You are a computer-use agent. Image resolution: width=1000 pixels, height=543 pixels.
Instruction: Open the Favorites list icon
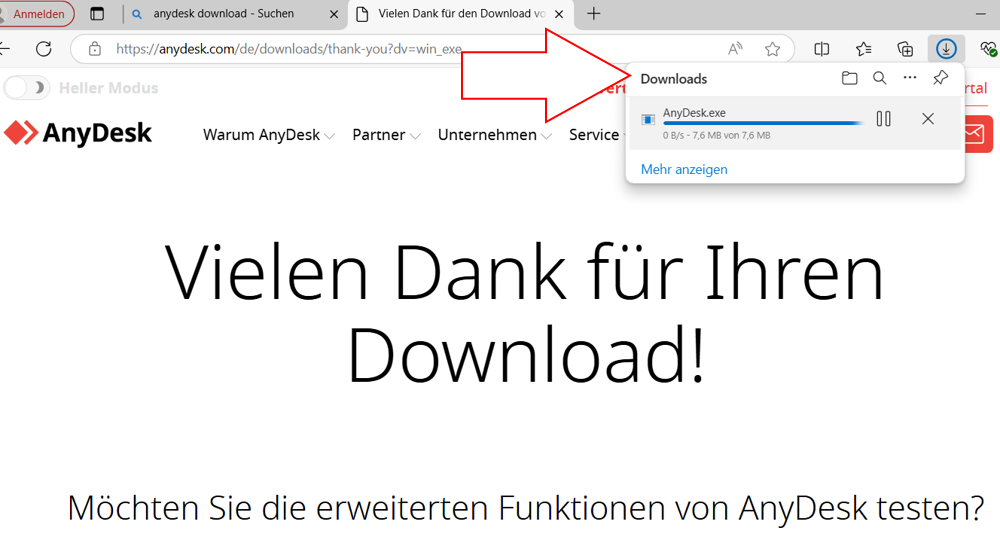(x=864, y=49)
